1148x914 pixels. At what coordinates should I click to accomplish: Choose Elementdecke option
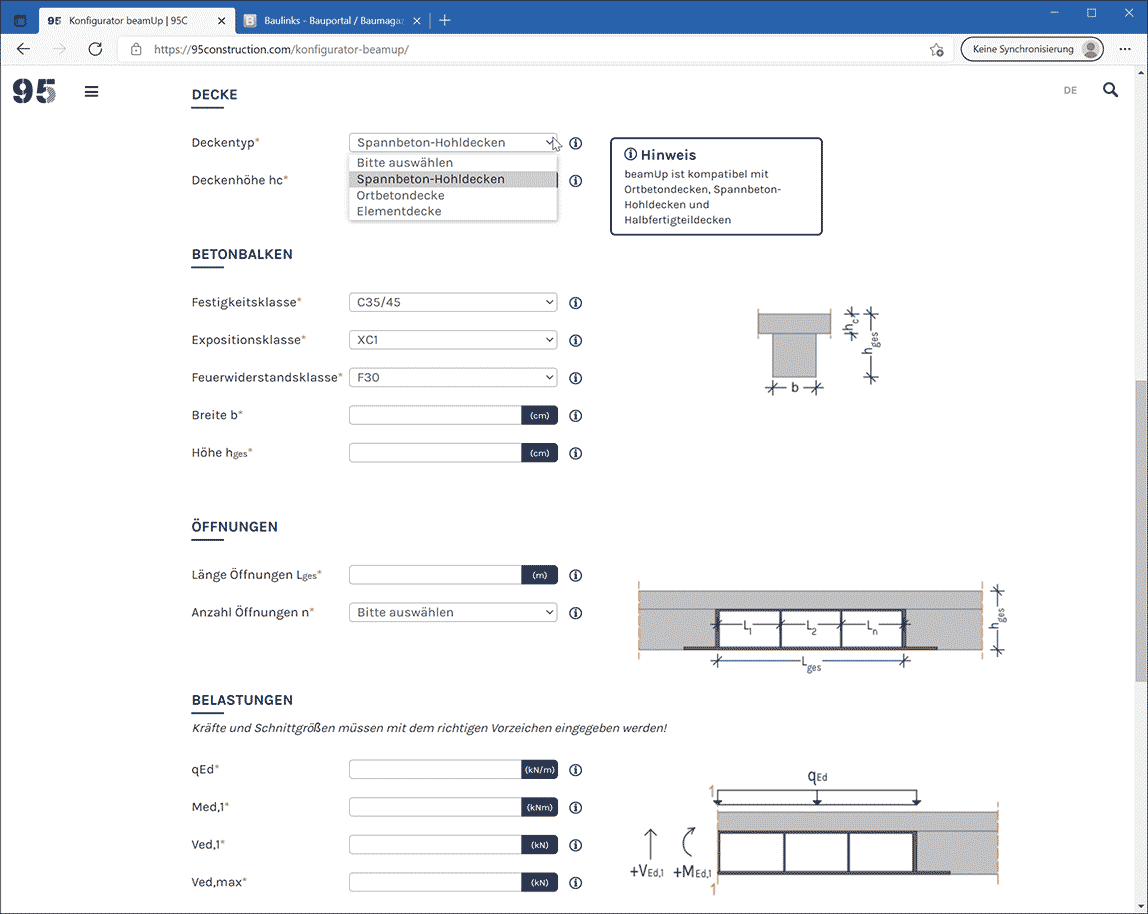[453, 212]
